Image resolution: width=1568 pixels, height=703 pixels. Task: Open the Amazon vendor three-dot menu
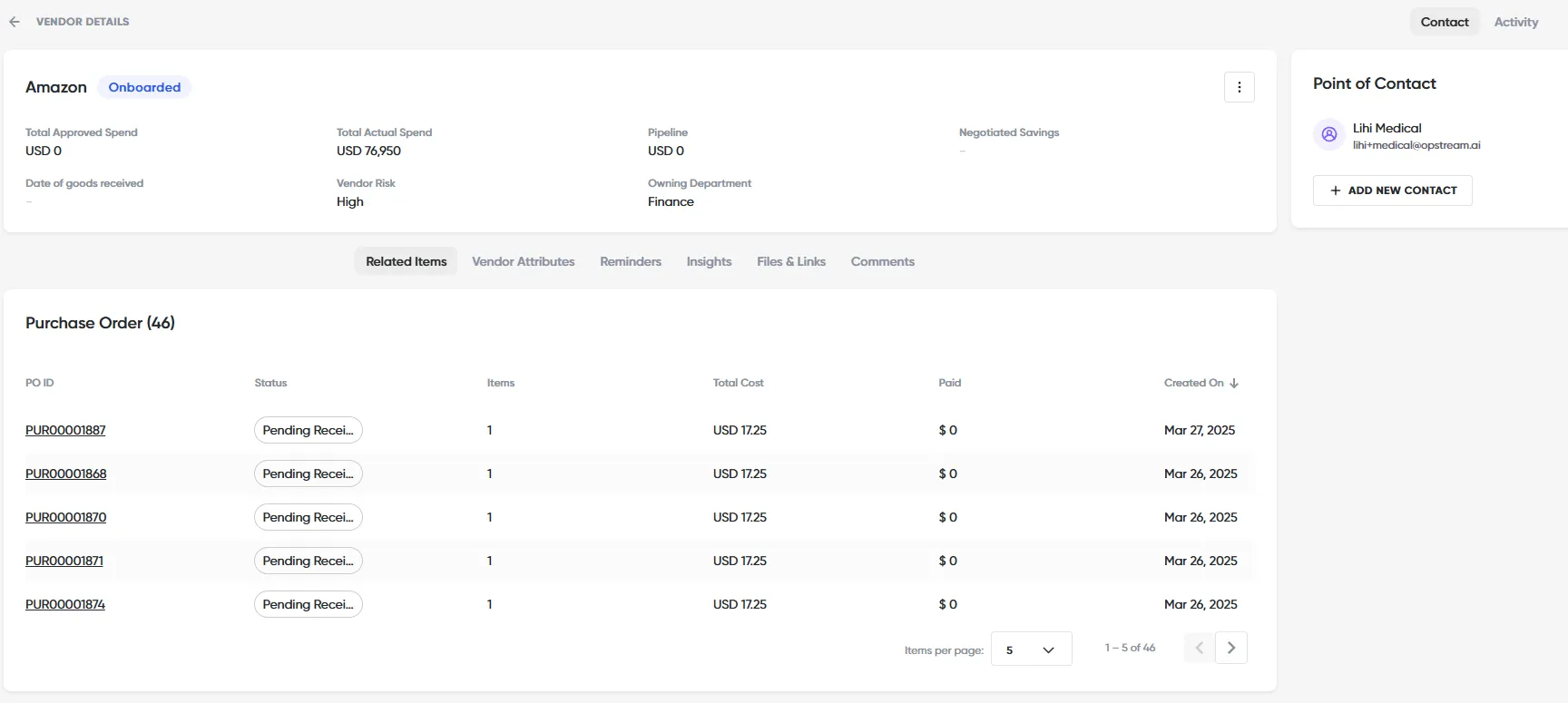pos(1239,87)
